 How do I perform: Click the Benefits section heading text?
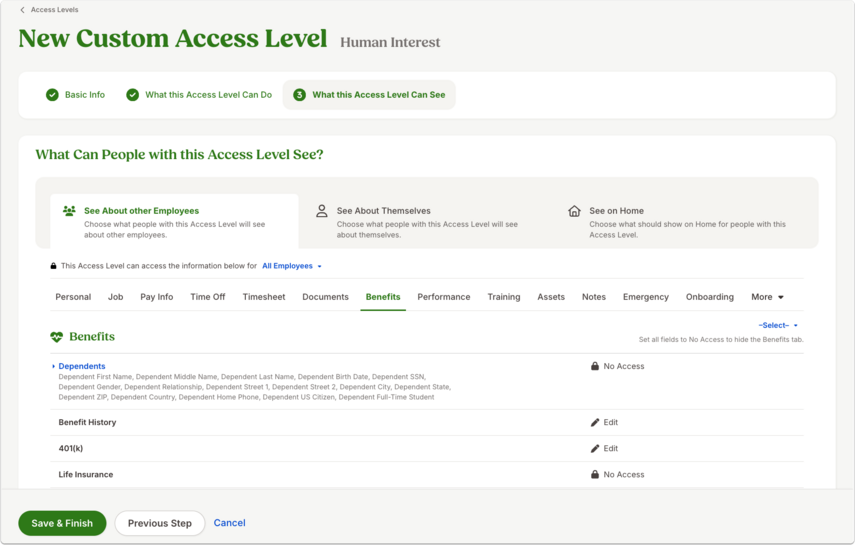click(92, 337)
